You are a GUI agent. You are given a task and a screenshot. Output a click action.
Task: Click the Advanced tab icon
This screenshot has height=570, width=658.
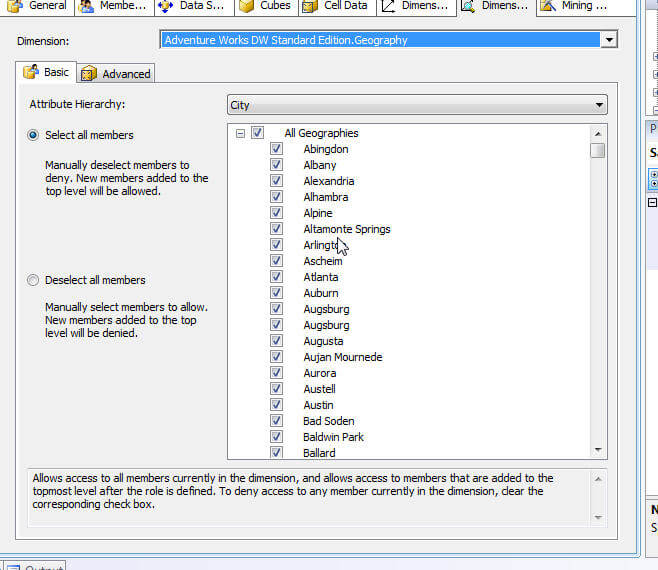tap(88, 74)
